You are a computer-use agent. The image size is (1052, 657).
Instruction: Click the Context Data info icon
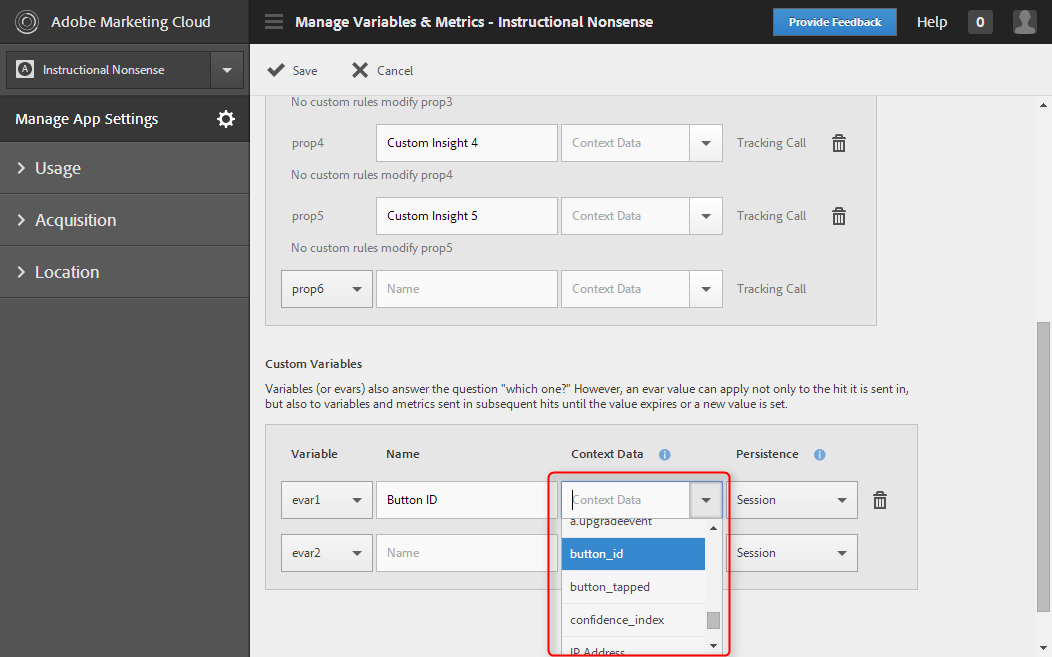665,454
